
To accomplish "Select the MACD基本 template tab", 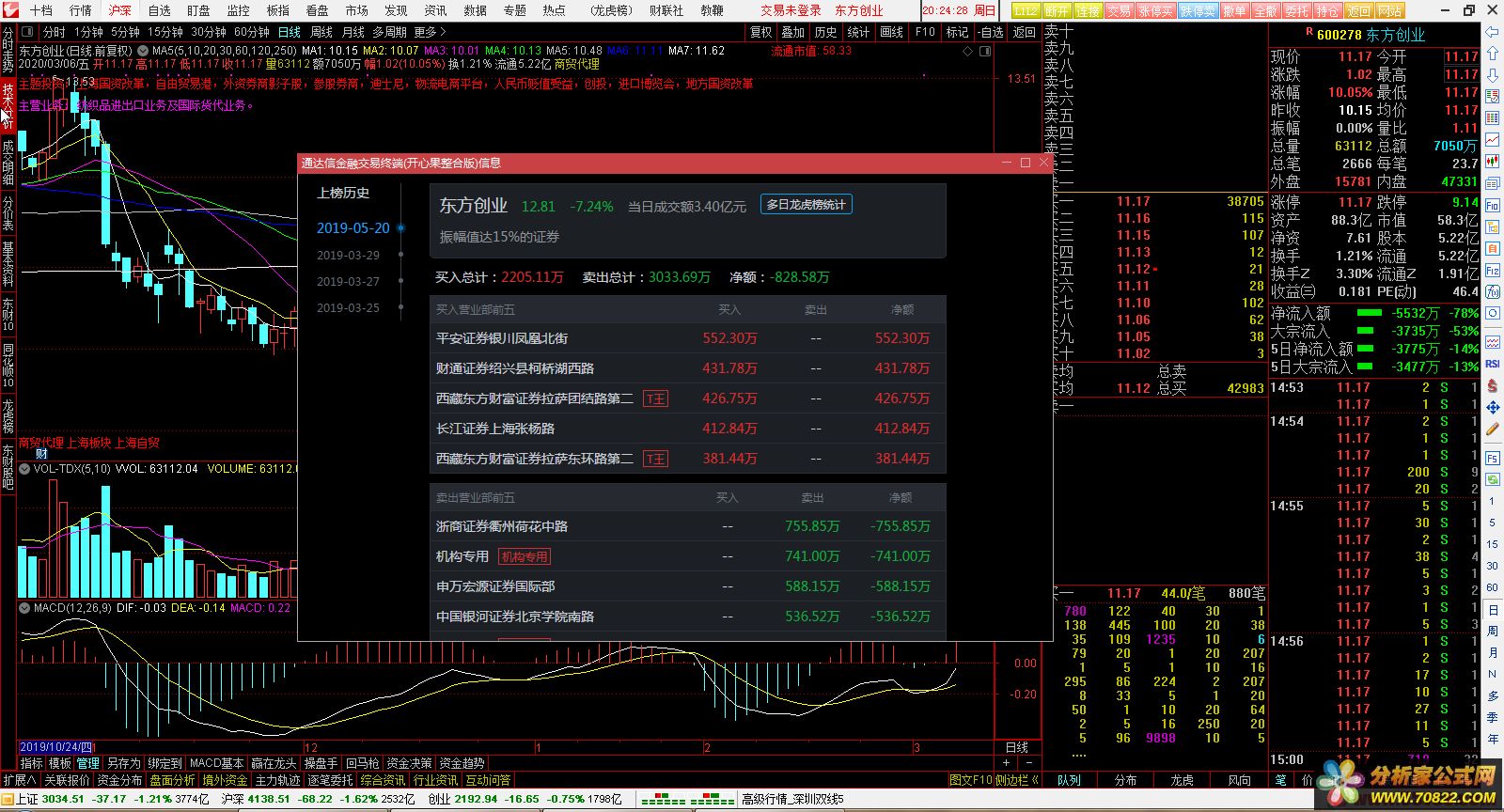I will click(x=216, y=763).
